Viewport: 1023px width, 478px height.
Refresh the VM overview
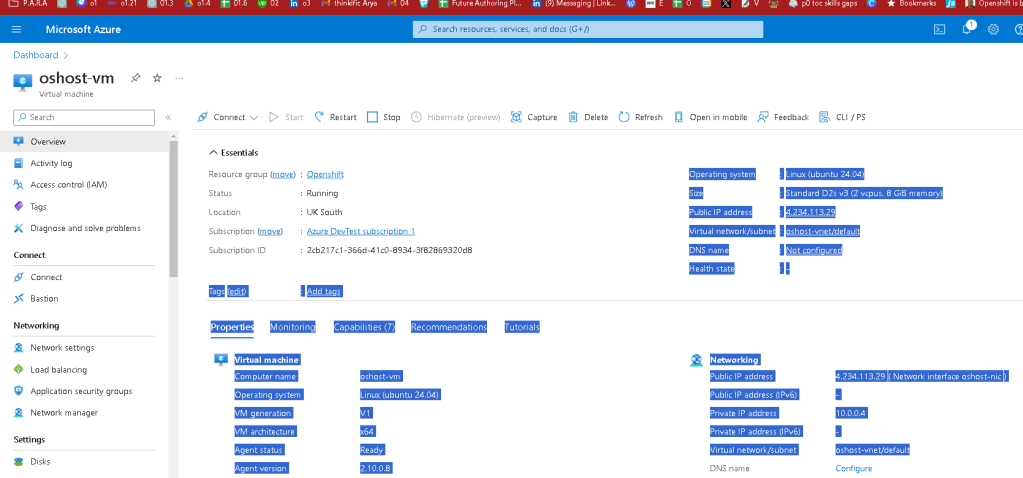point(640,117)
